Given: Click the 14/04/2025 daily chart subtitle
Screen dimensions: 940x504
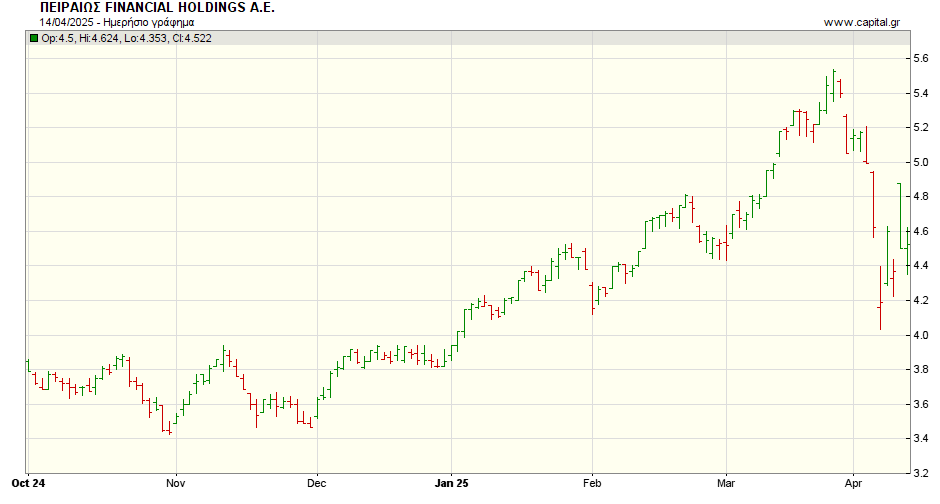Looking at the screenshot, I should click(x=117, y=22).
